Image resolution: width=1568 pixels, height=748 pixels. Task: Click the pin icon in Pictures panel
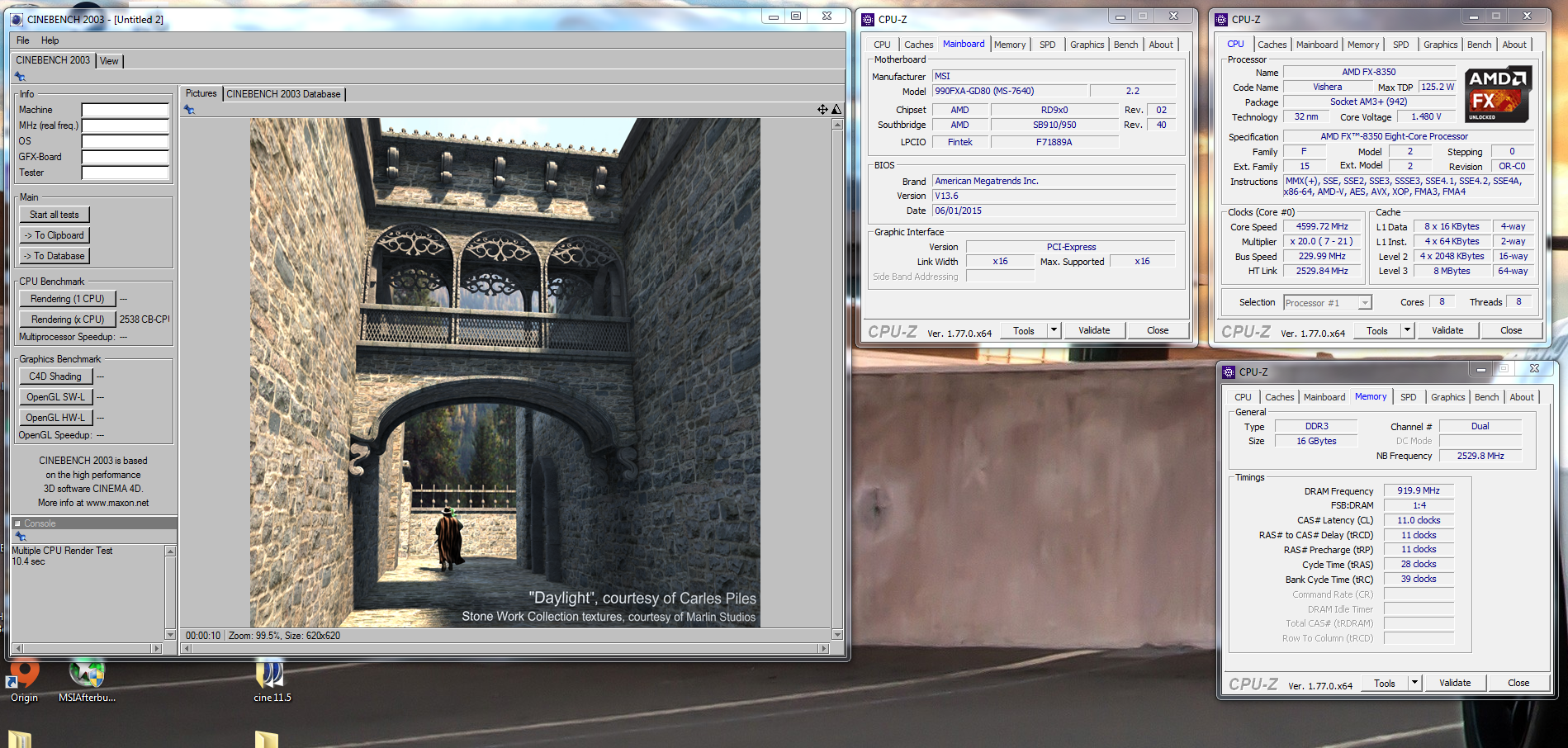coord(189,110)
